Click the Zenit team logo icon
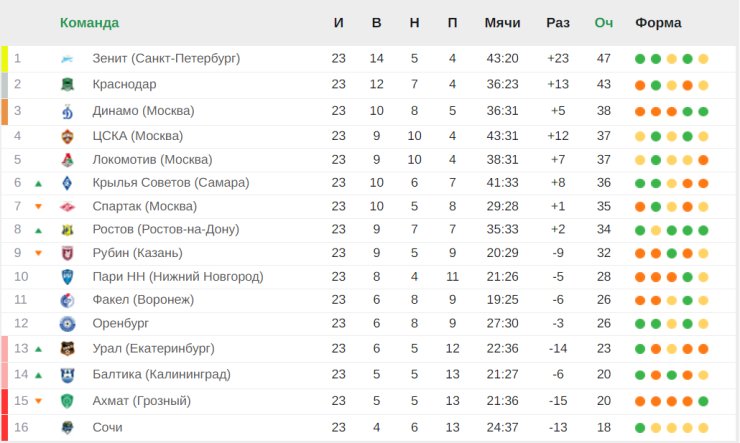 [67, 59]
